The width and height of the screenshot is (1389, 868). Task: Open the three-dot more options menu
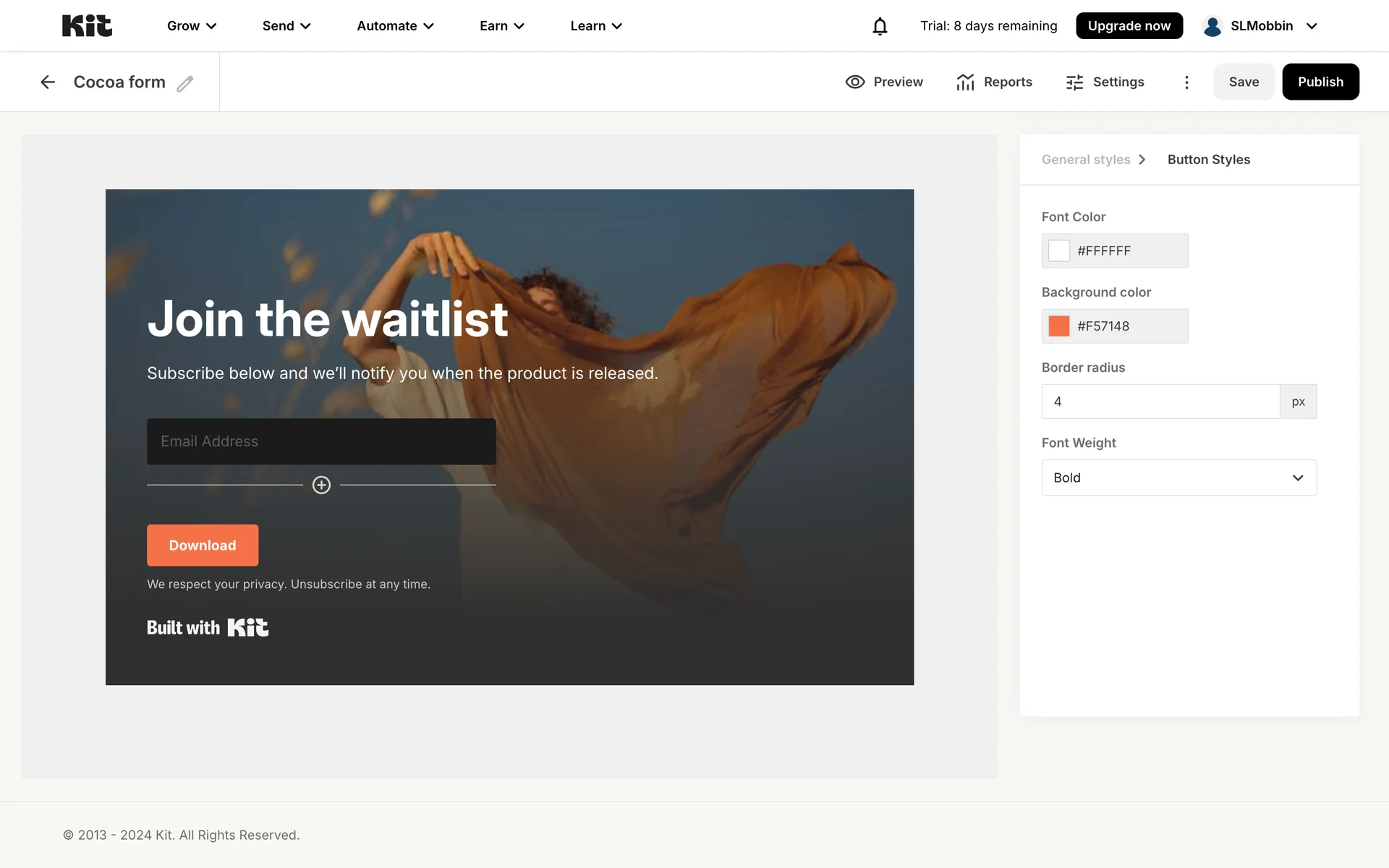pyautogui.click(x=1186, y=82)
